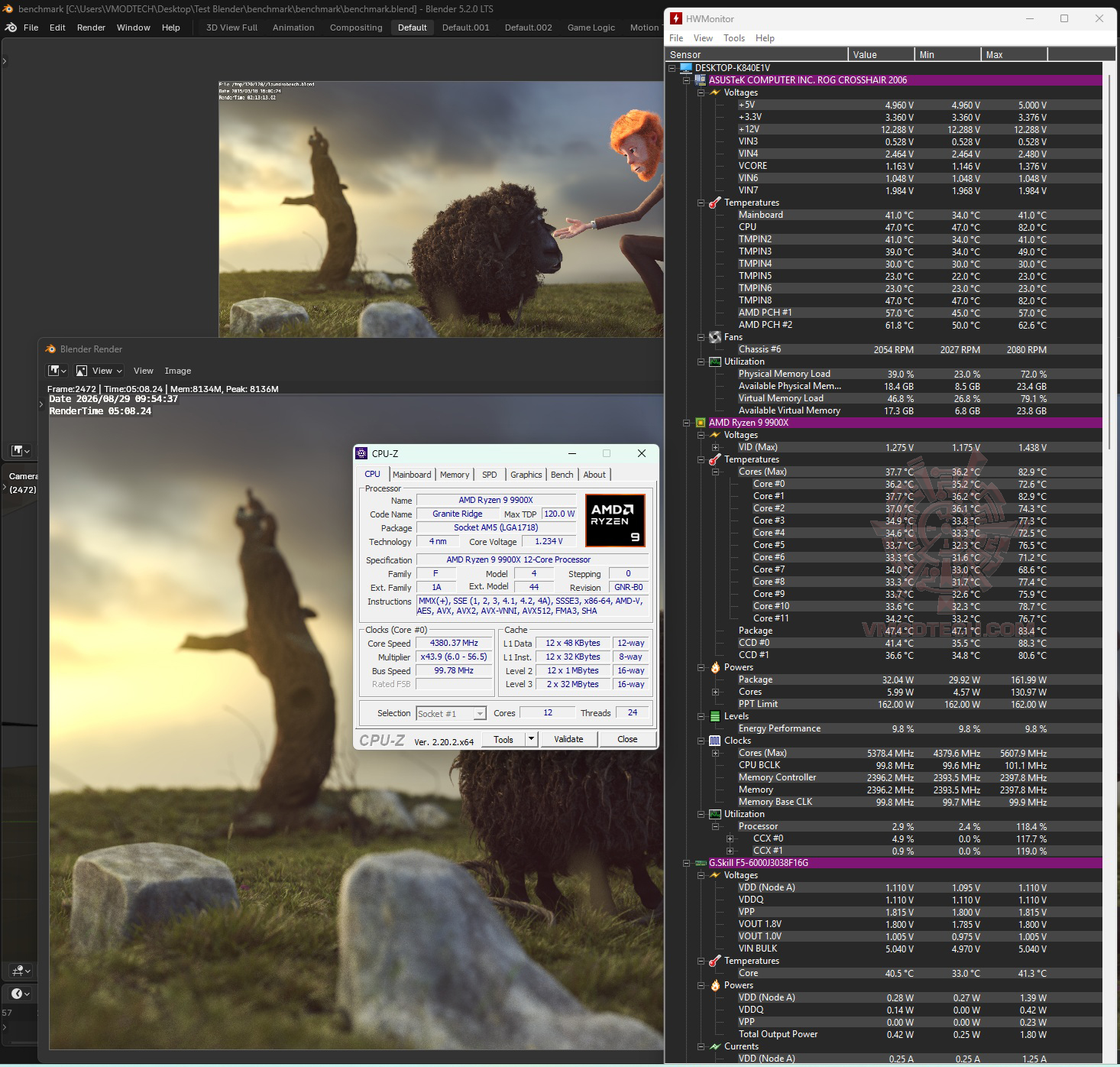Click the Close button in CPU-Z
Image resolution: width=1120 pixels, height=1067 pixels.
(627, 739)
